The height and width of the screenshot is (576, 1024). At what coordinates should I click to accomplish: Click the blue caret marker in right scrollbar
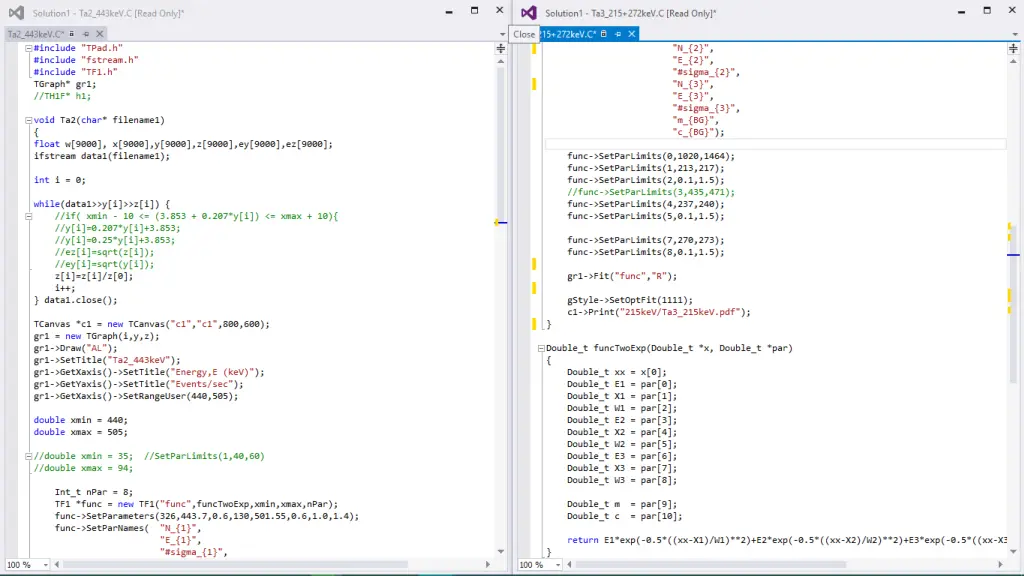click(x=1013, y=255)
